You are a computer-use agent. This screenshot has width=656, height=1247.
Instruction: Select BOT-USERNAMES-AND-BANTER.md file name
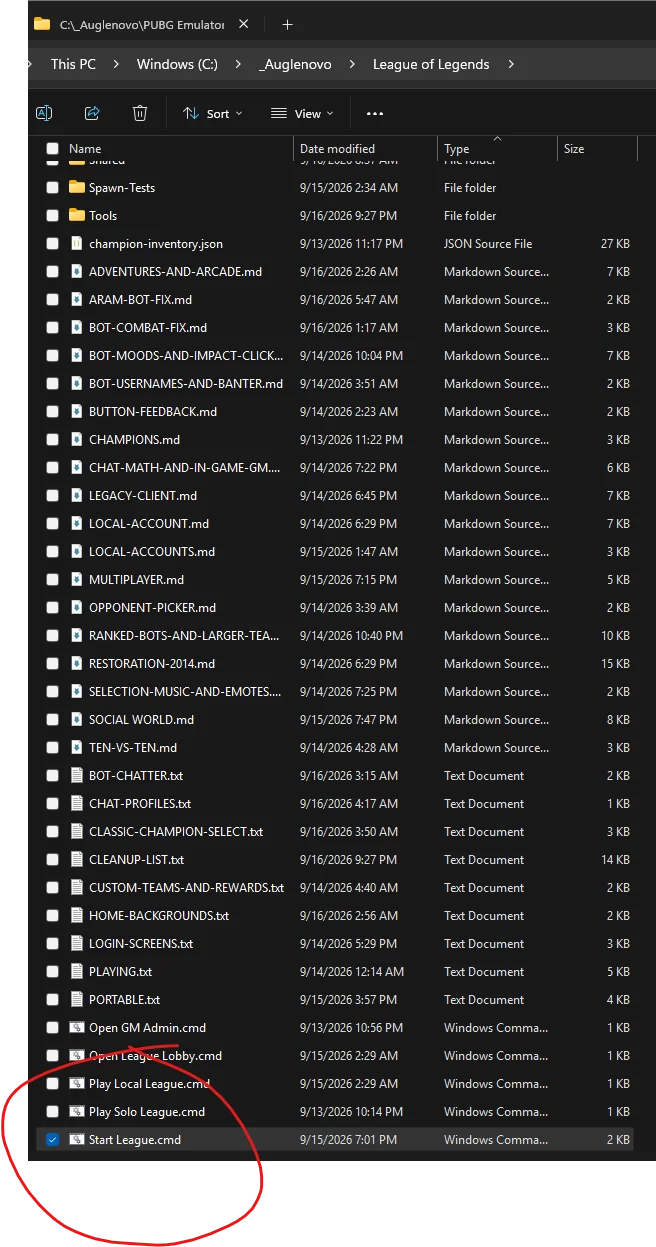pyautogui.click(x=186, y=383)
